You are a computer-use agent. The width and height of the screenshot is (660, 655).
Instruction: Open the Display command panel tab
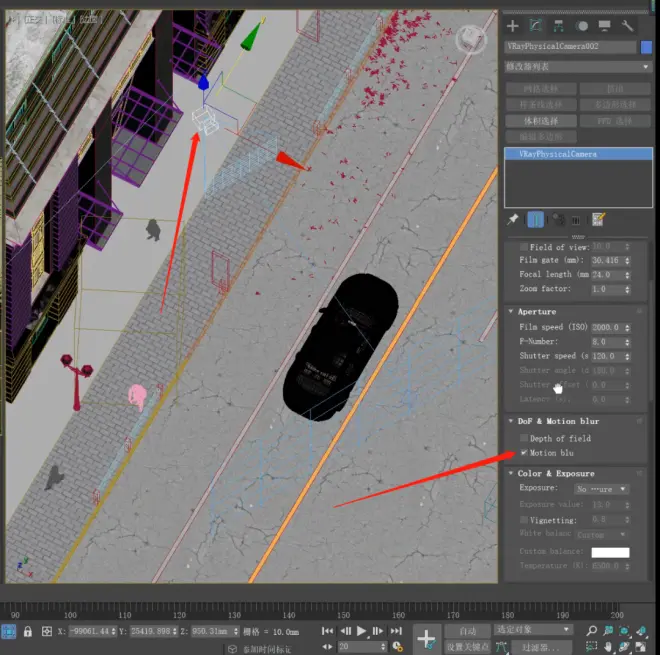point(604,26)
